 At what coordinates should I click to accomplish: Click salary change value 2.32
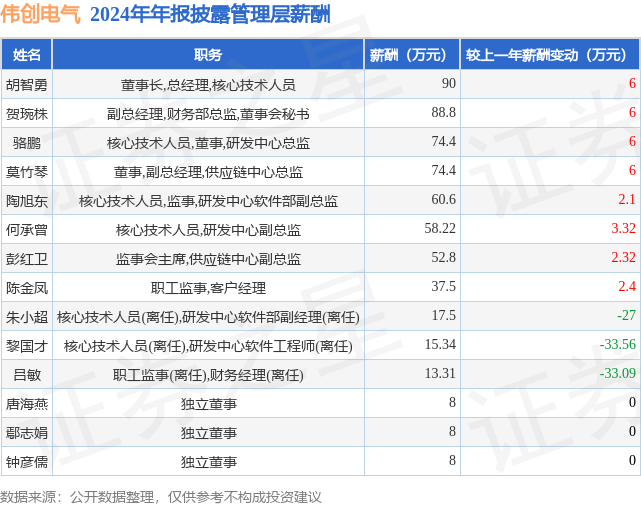click(x=623, y=257)
